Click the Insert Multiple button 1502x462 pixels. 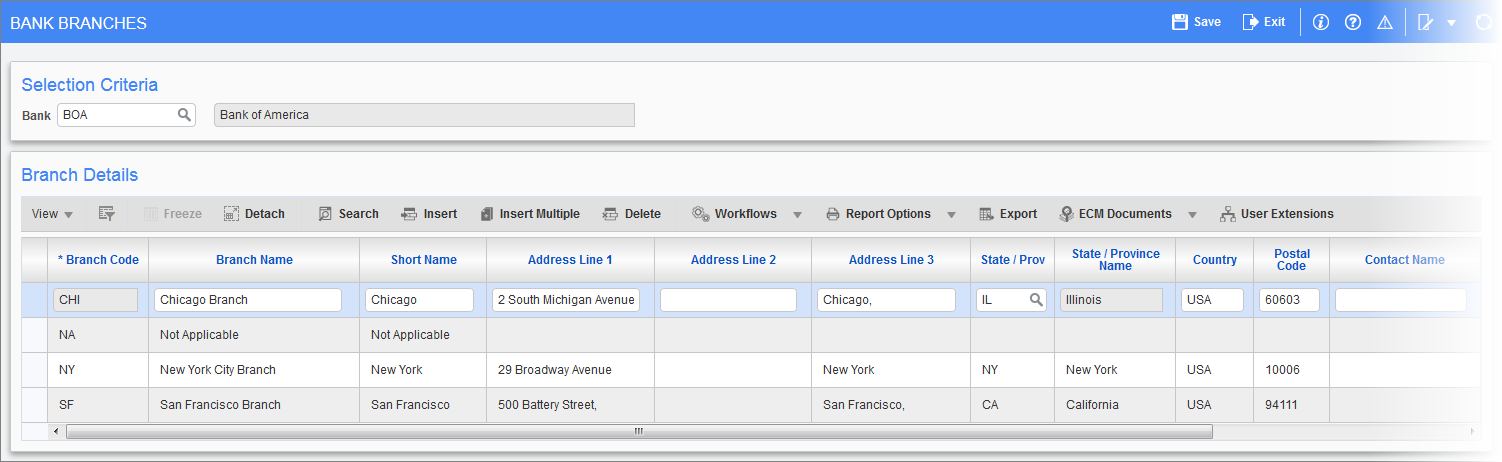(529, 214)
